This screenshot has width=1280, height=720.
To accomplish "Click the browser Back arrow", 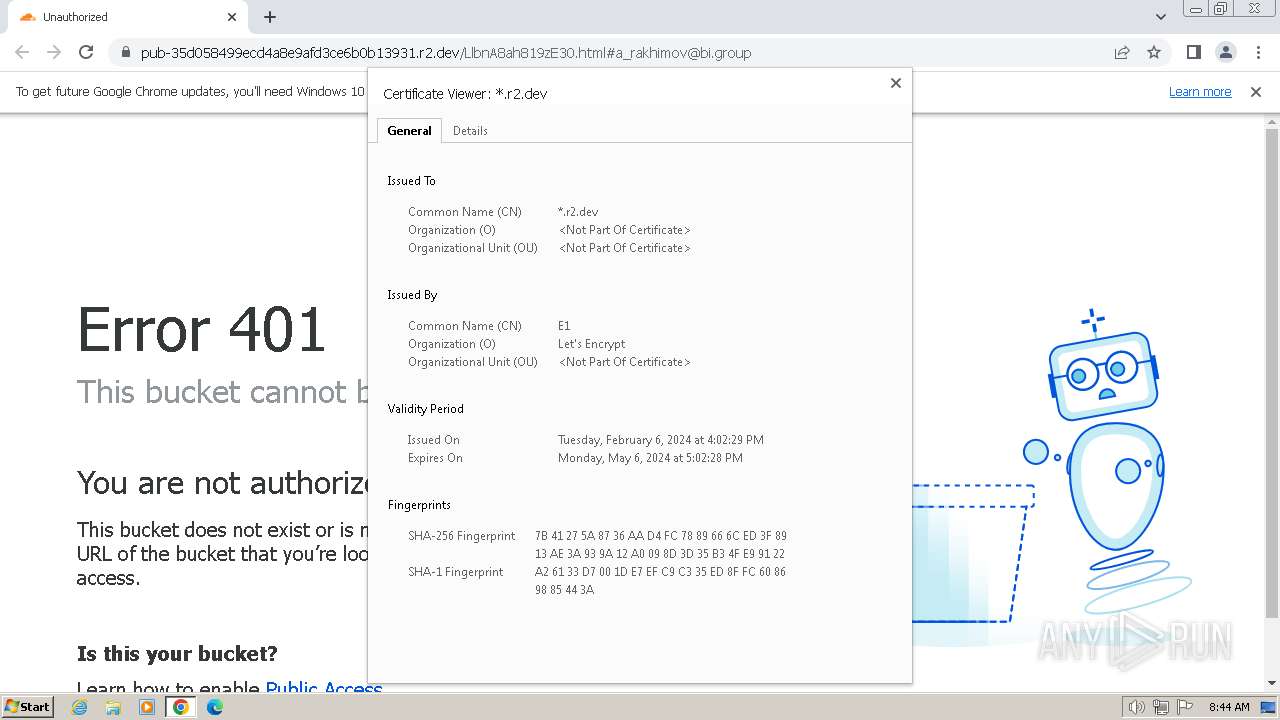I will (22, 52).
